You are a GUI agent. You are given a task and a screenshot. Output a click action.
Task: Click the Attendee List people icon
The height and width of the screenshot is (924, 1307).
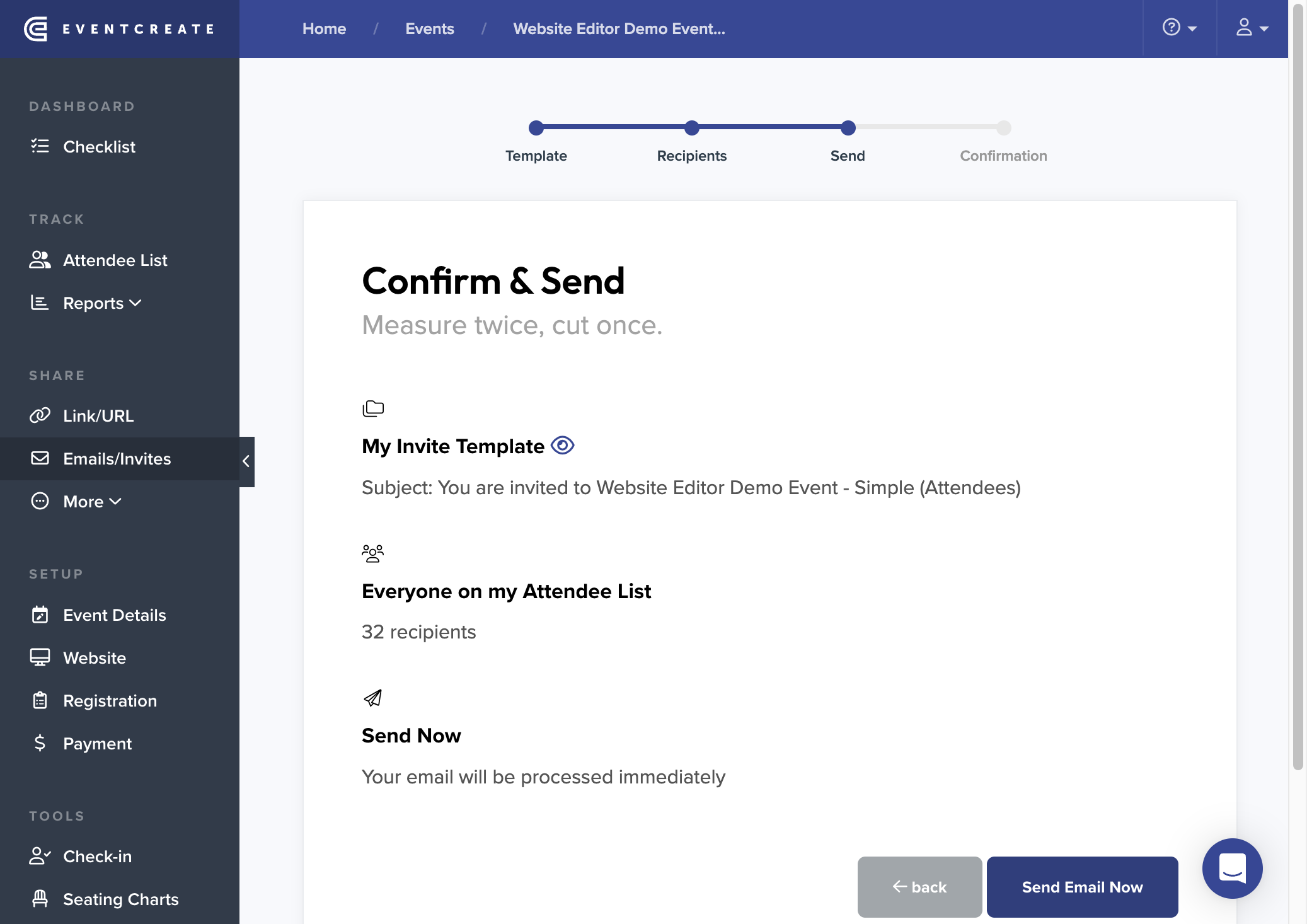coord(40,260)
